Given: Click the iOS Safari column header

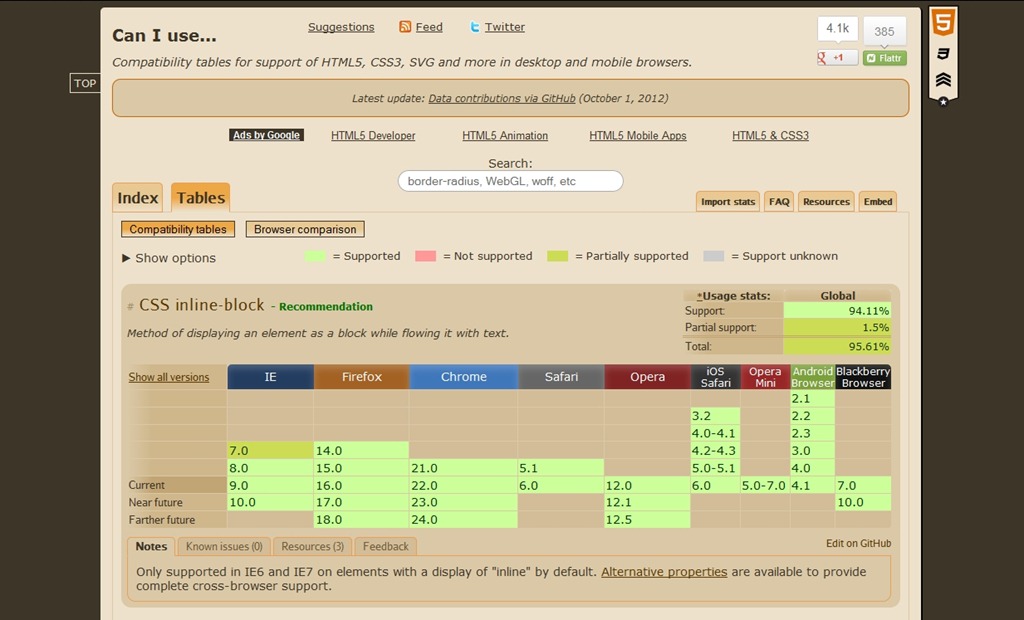Looking at the screenshot, I should point(715,377).
